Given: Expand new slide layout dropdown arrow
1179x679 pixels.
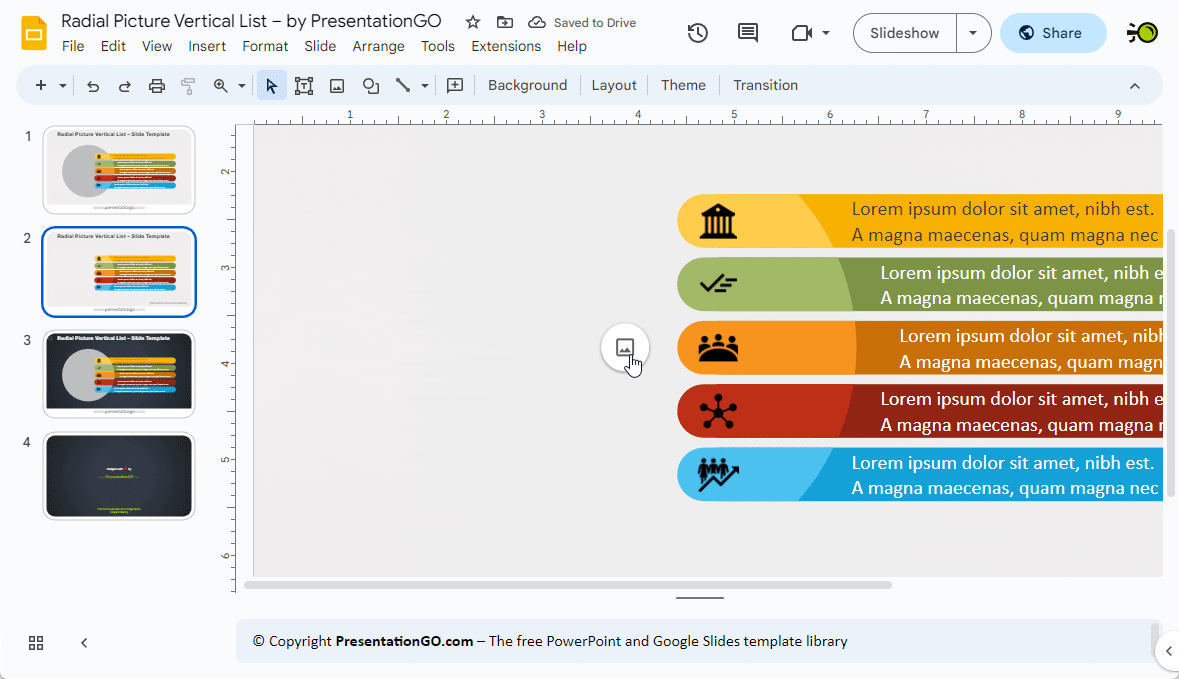Looking at the screenshot, I should click(x=63, y=86).
